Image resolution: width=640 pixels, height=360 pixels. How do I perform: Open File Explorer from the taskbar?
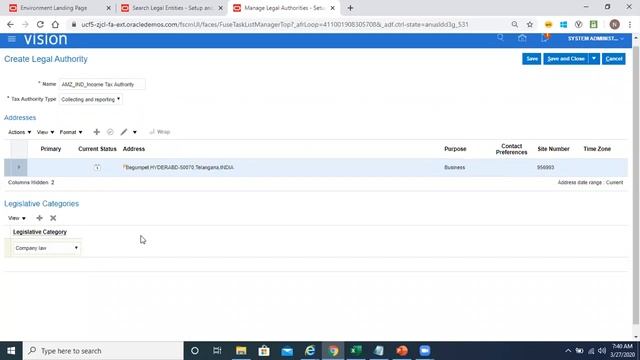pyautogui.click(x=241, y=351)
